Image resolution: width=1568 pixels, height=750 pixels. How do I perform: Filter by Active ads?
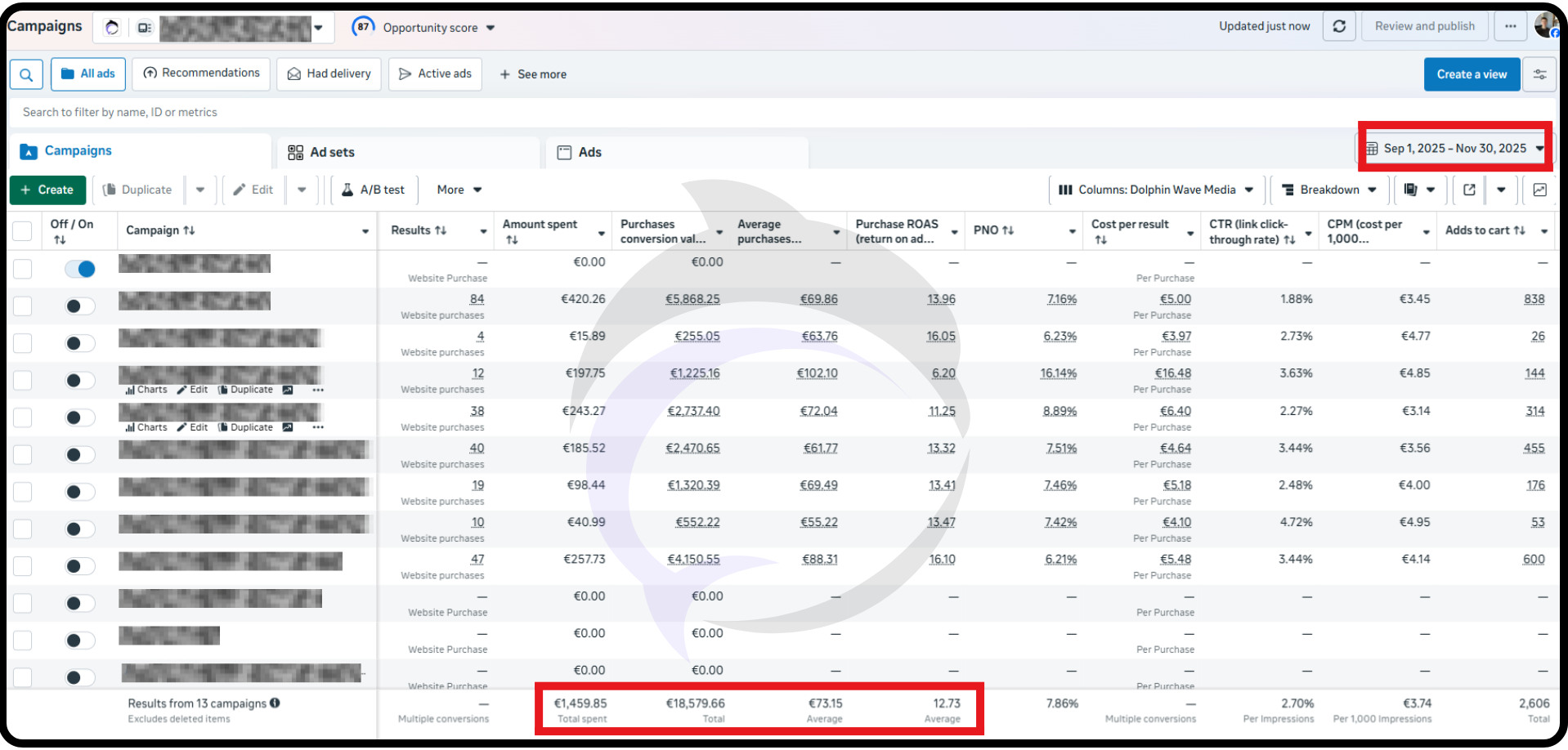coord(435,74)
